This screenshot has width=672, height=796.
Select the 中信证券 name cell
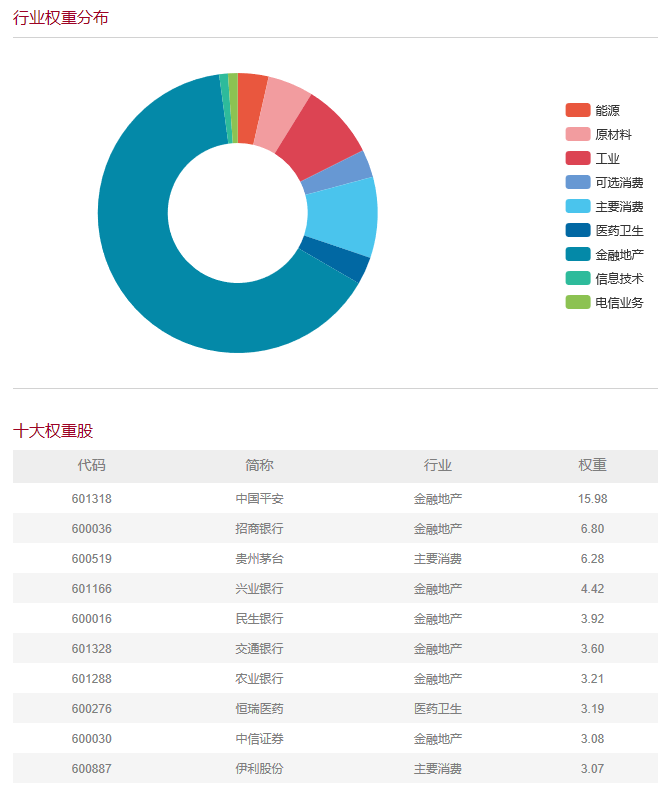pyautogui.click(x=259, y=738)
